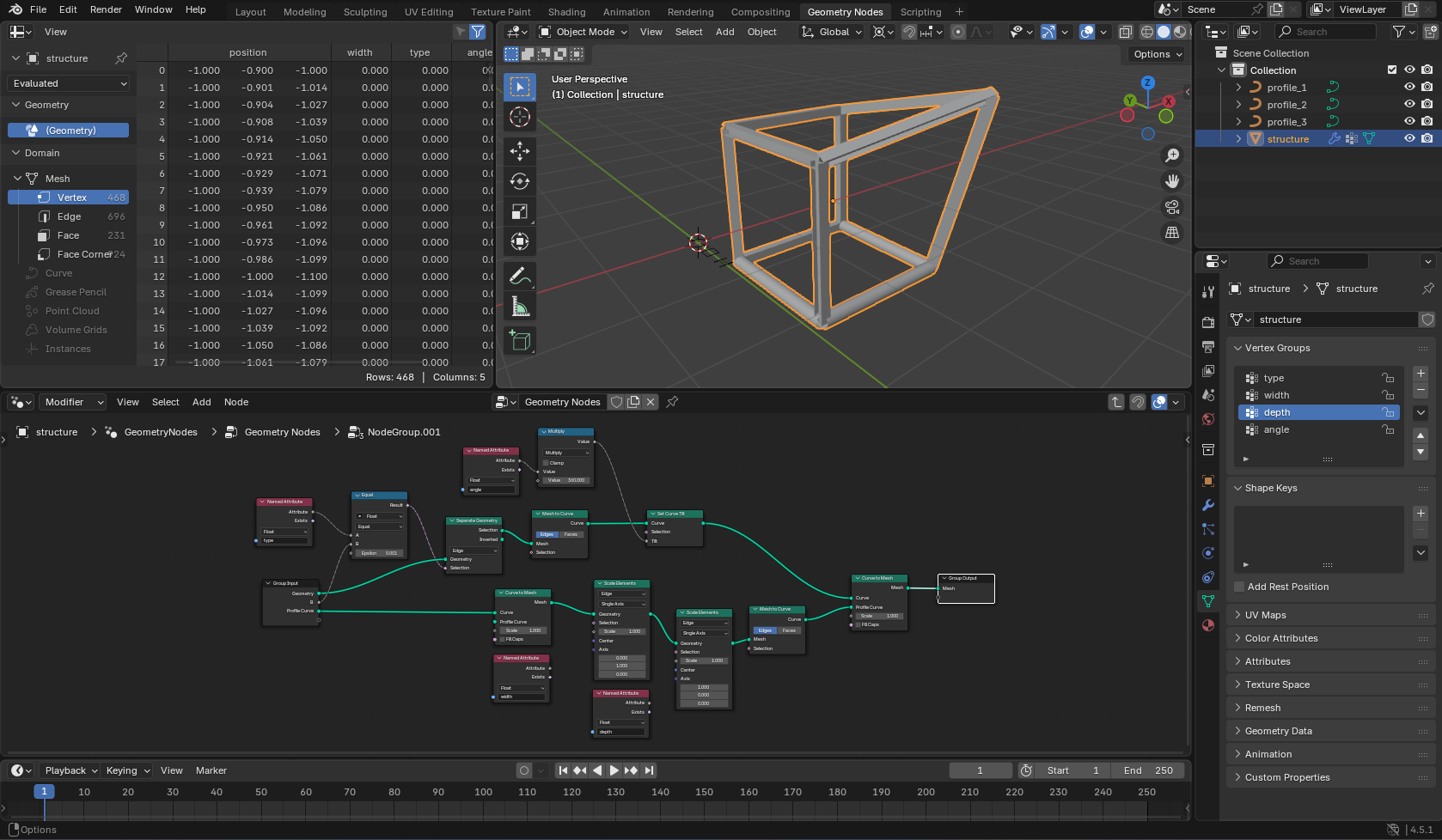This screenshot has width=1442, height=840.
Task: Open the Object Data properties tab
Action: click(1208, 601)
